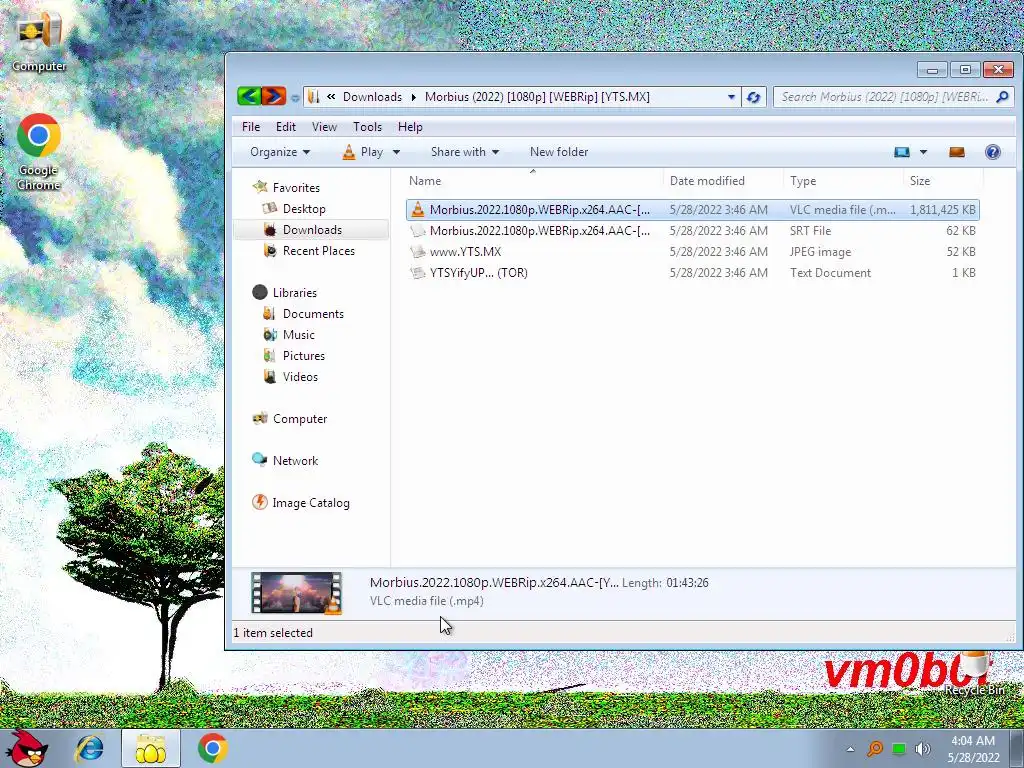Click the New folder button
Screen dimensions: 1024x768
(x=559, y=152)
